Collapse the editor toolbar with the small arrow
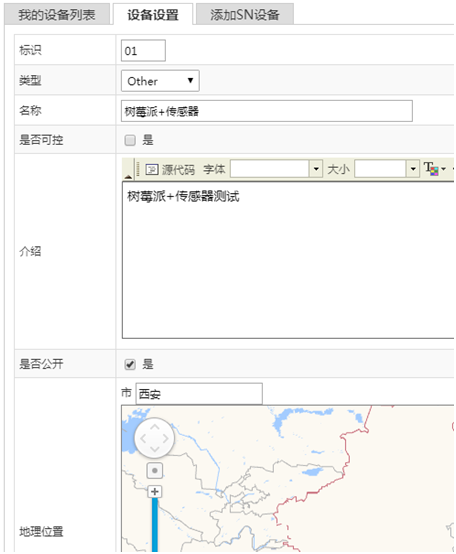This screenshot has height=554, width=456. tap(128, 176)
